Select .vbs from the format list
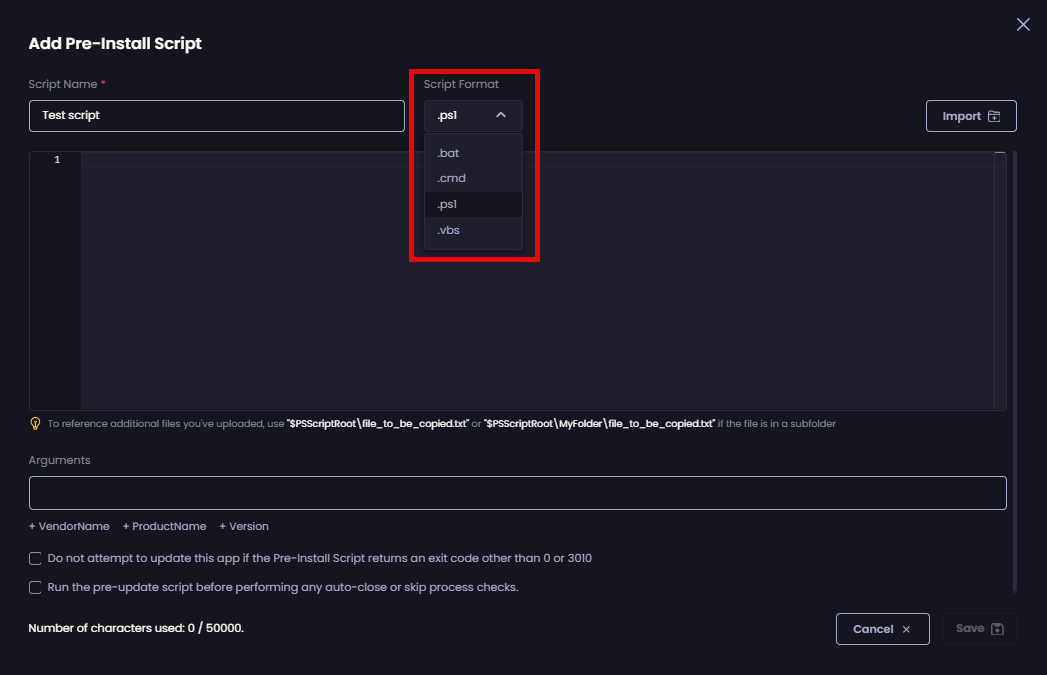 (x=448, y=229)
